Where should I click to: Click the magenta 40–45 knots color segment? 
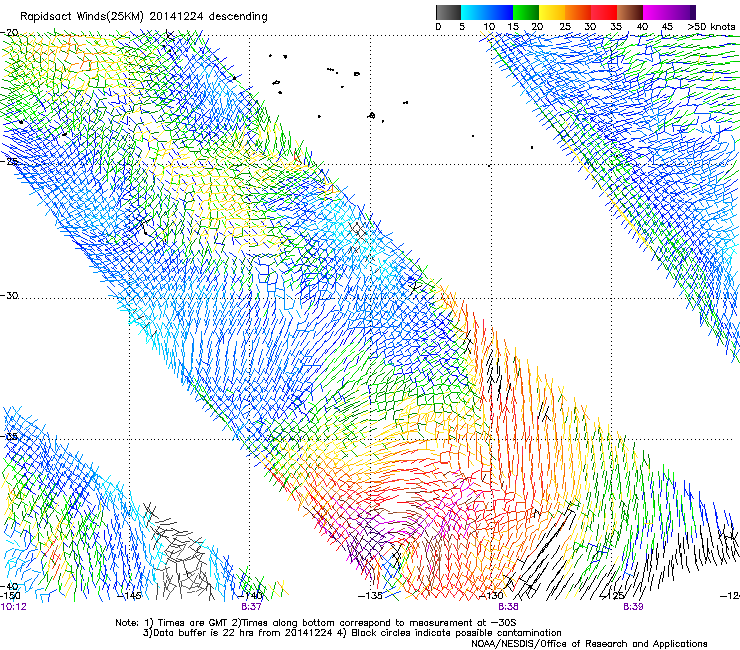[x=656, y=12]
